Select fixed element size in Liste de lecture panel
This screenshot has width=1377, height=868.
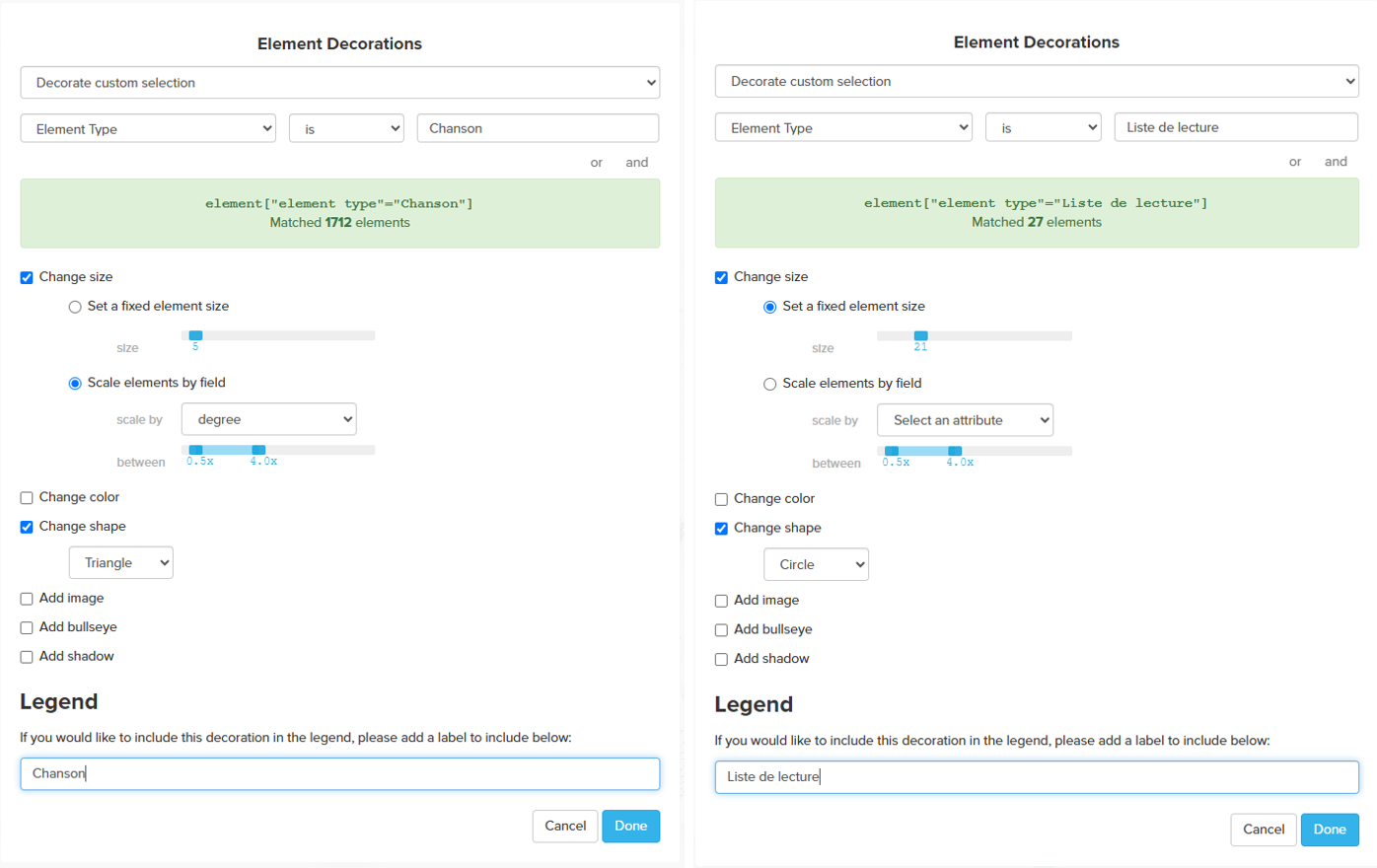coord(770,307)
